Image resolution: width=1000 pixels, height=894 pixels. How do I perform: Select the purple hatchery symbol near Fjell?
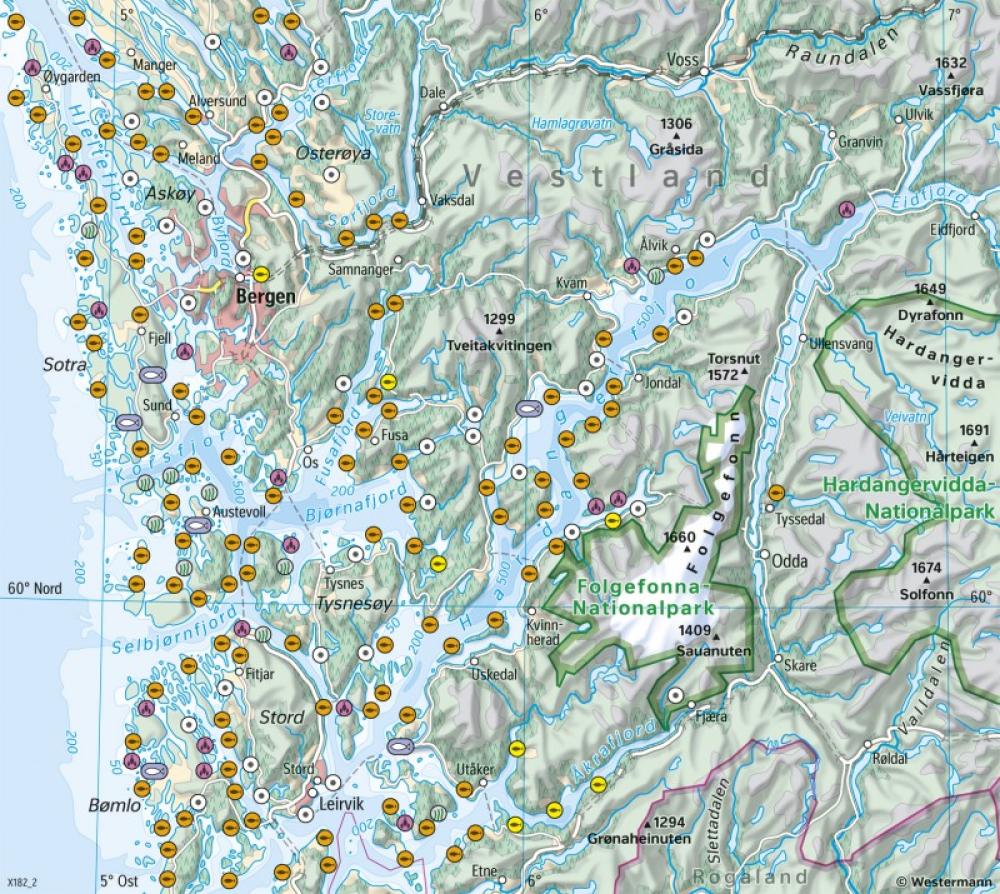[x=184, y=351]
